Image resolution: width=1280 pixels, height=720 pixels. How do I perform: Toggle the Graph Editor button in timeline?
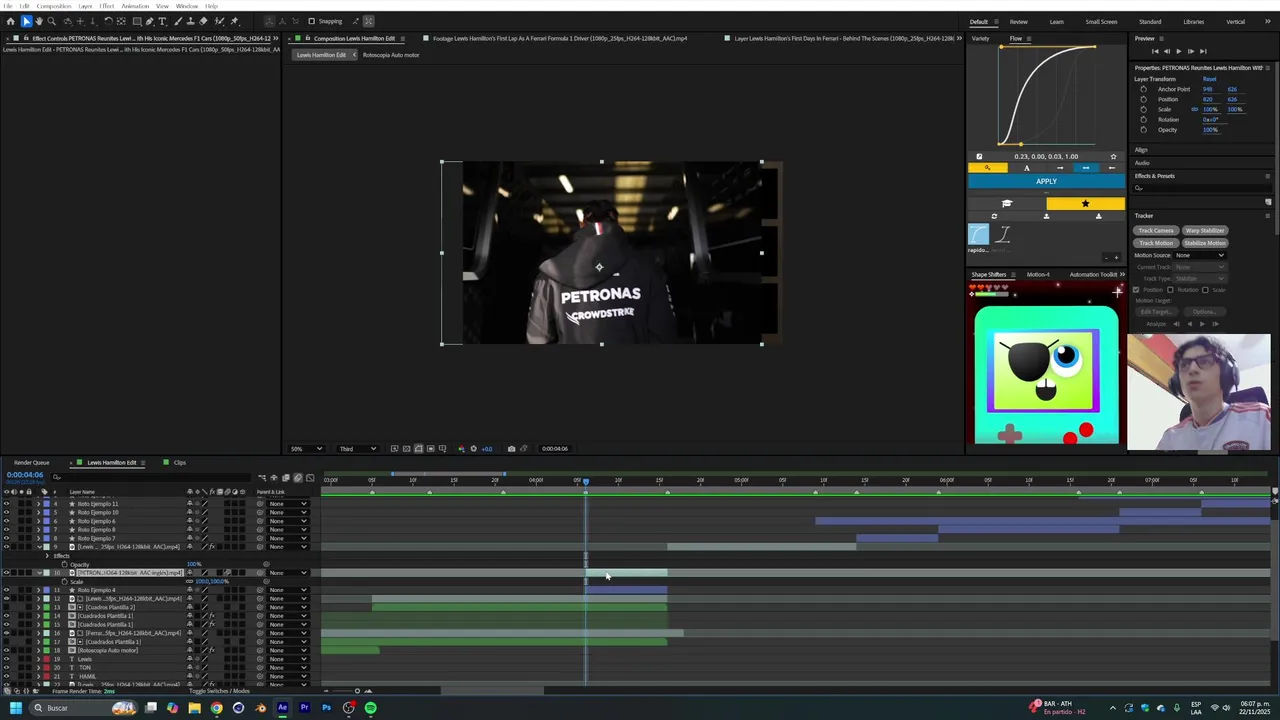(310, 478)
